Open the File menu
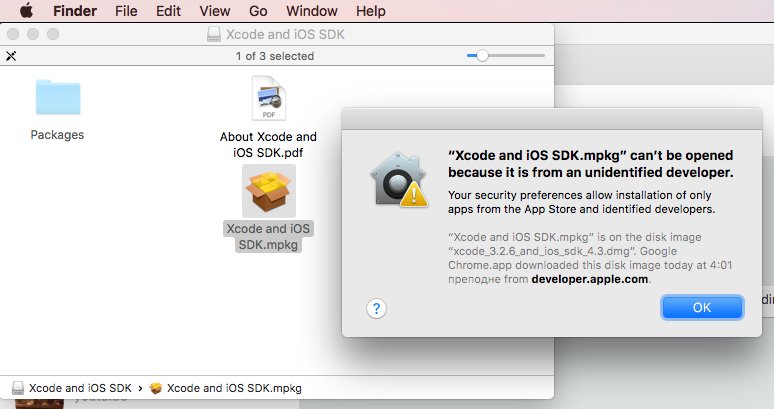The image size is (774, 409). 126,11
